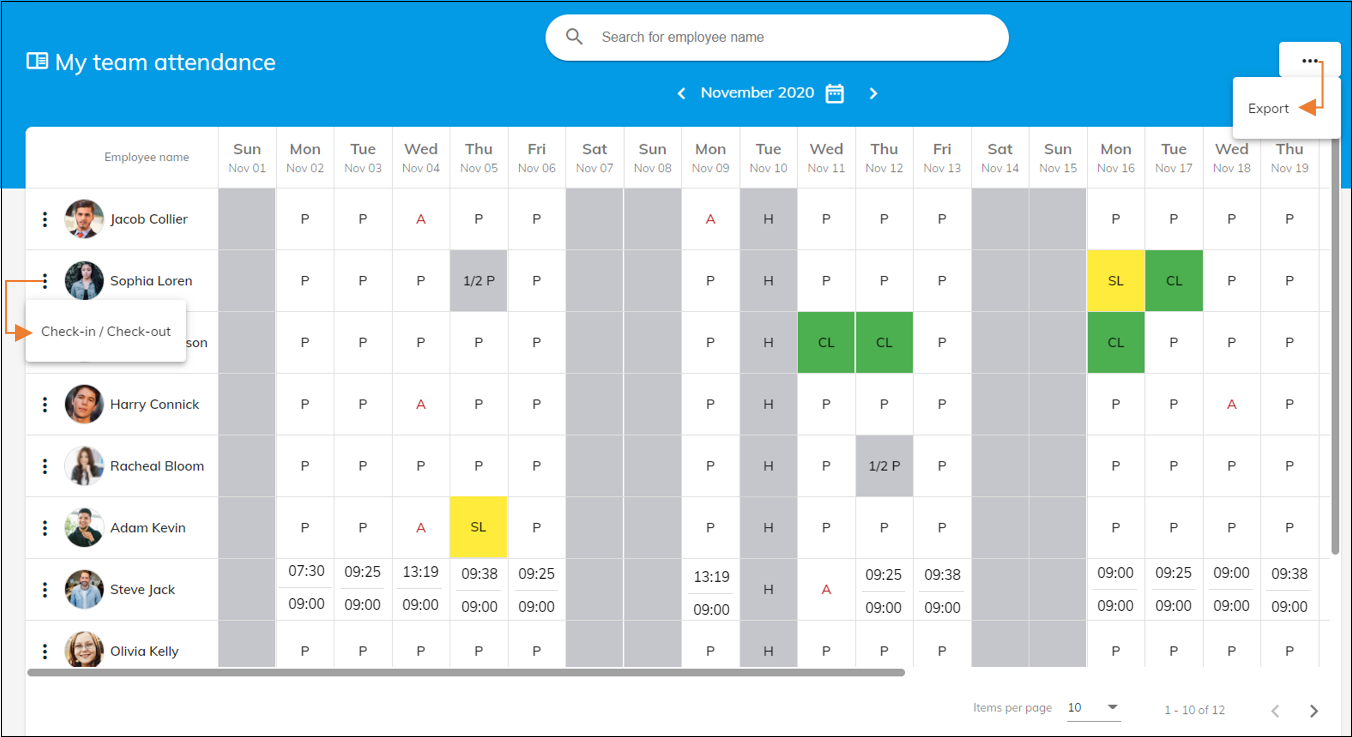The height and width of the screenshot is (737, 1352).
Task: Click the previous page pagination arrow
Action: (x=1275, y=710)
